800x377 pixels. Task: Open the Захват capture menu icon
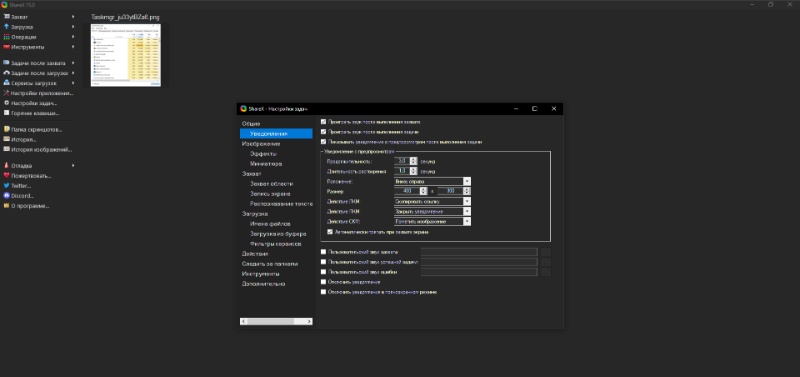click(x=7, y=17)
